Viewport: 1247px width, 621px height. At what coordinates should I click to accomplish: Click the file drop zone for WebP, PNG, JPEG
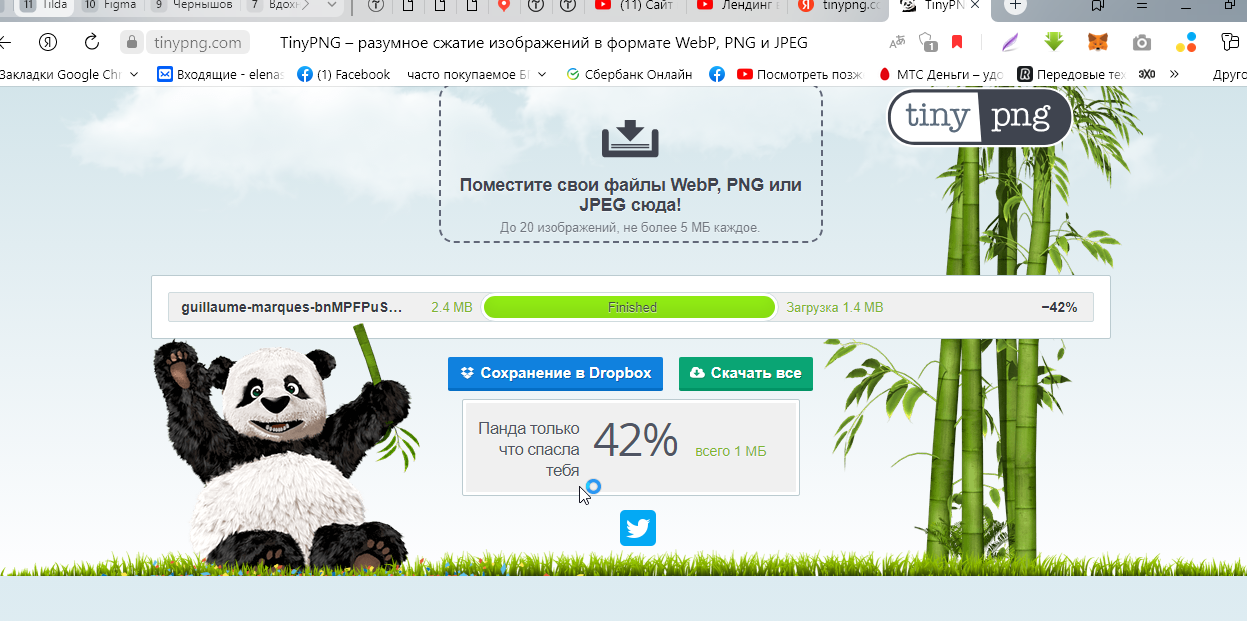[630, 162]
